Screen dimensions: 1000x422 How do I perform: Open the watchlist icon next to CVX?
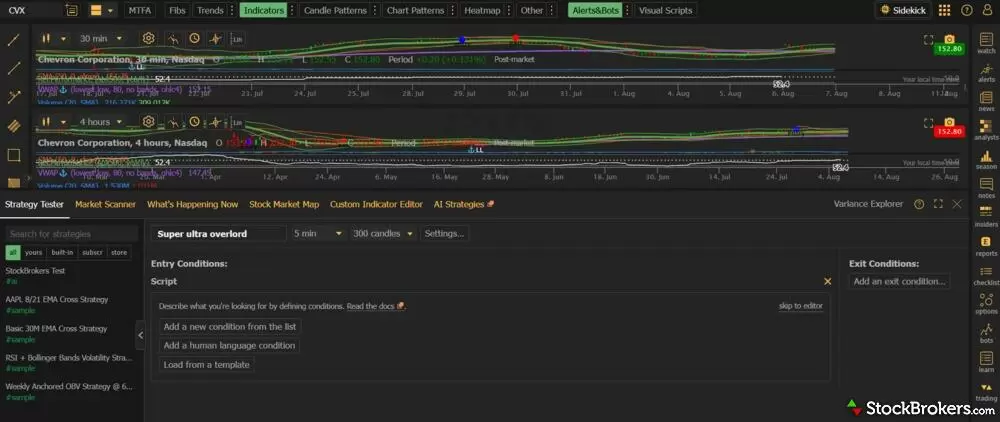(x=71, y=10)
